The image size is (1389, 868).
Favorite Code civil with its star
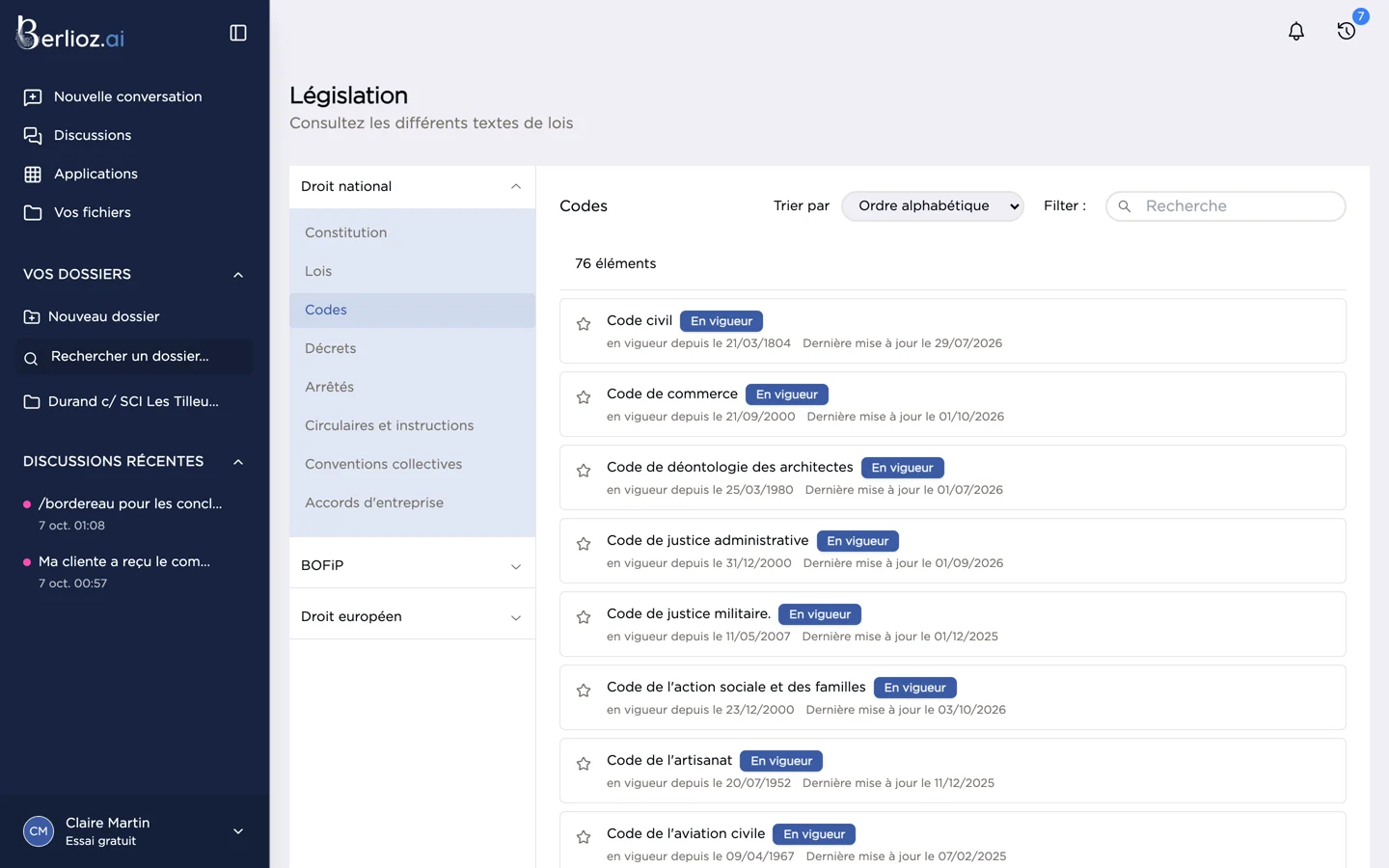(x=584, y=324)
